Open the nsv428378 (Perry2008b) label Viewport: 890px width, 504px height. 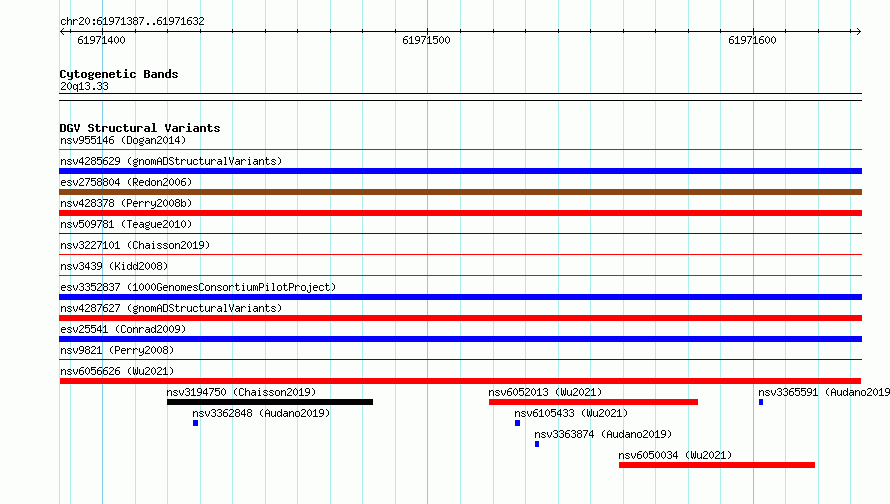pyautogui.click(x=126, y=203)
